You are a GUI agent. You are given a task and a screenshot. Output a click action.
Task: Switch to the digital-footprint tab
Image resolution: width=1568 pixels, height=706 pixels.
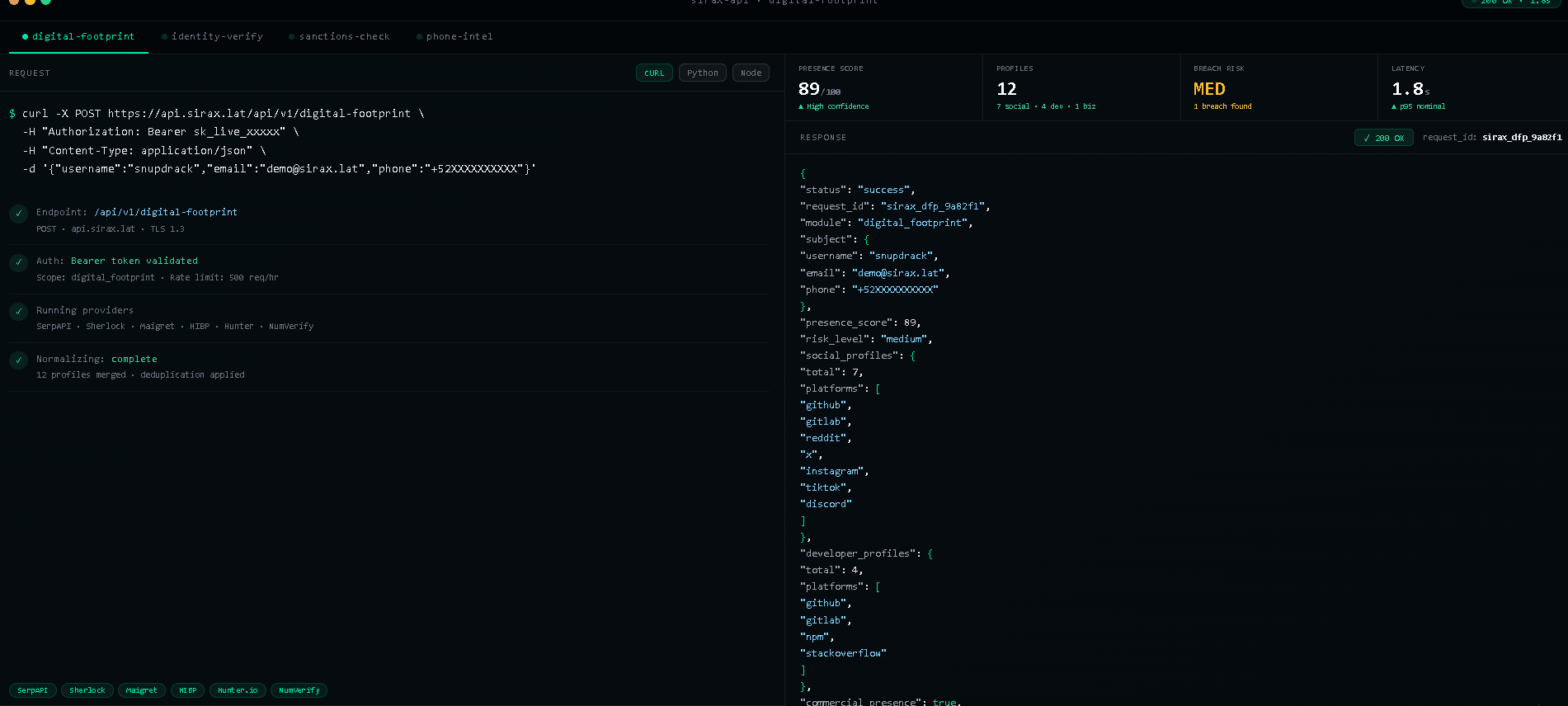(78, 36)
